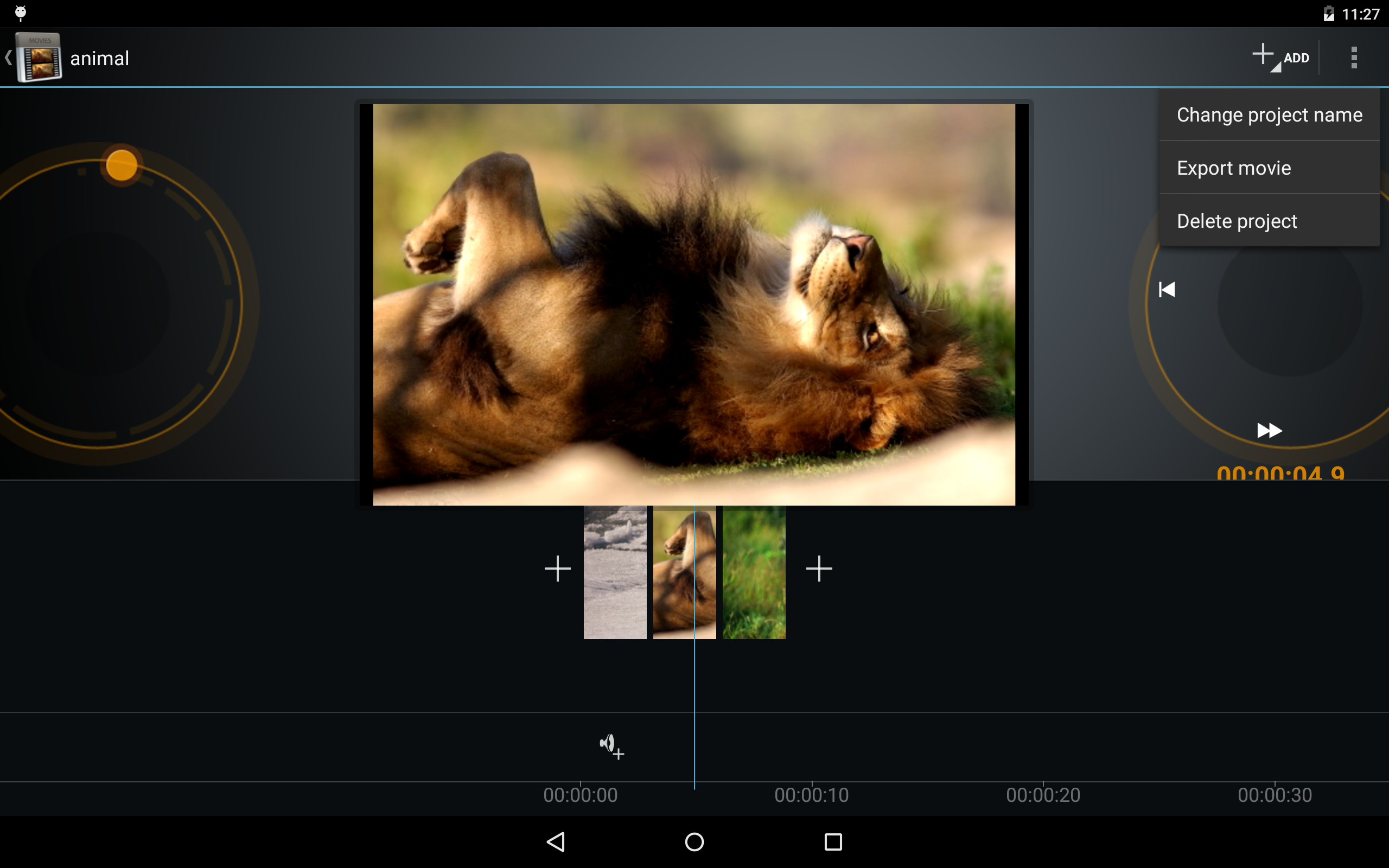Add clip with plus left of thumbnails

[x=557, y=569]
